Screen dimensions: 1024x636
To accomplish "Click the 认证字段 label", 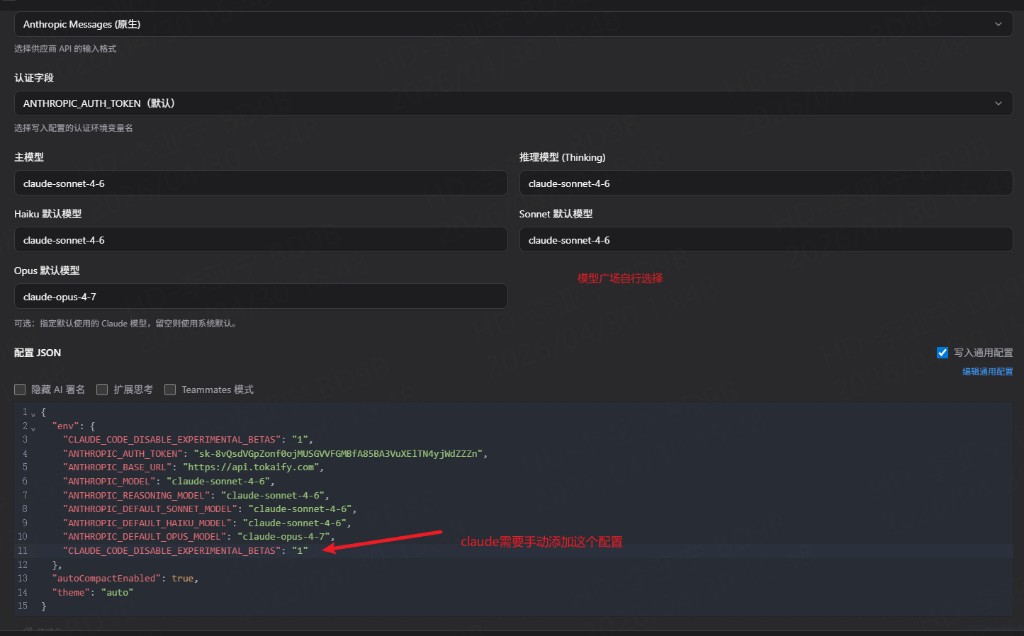I will [34, 78].
